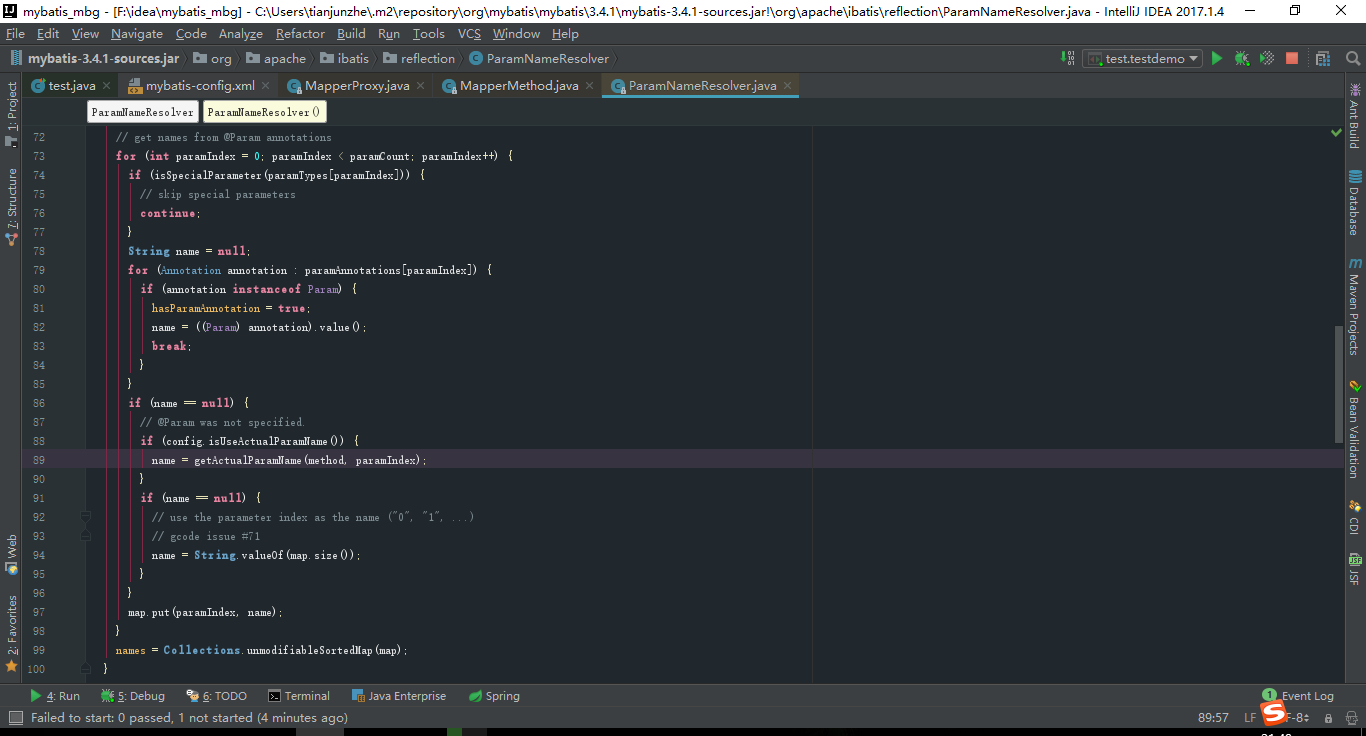This screenshot has height=736, width=1366.
Task: Run the test.testdemo configuration
Action: 1216,58
